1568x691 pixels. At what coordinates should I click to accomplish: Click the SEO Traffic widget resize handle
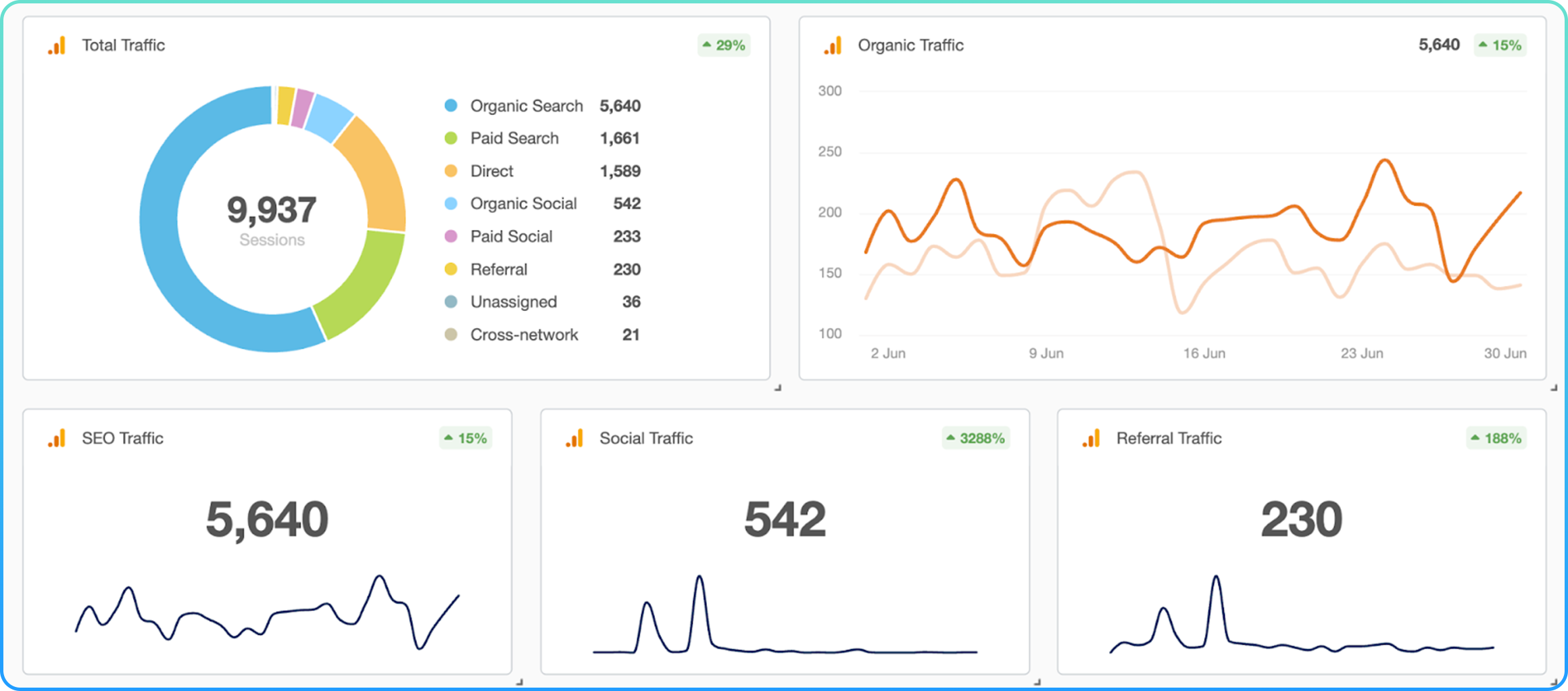(x=519, y=682)
